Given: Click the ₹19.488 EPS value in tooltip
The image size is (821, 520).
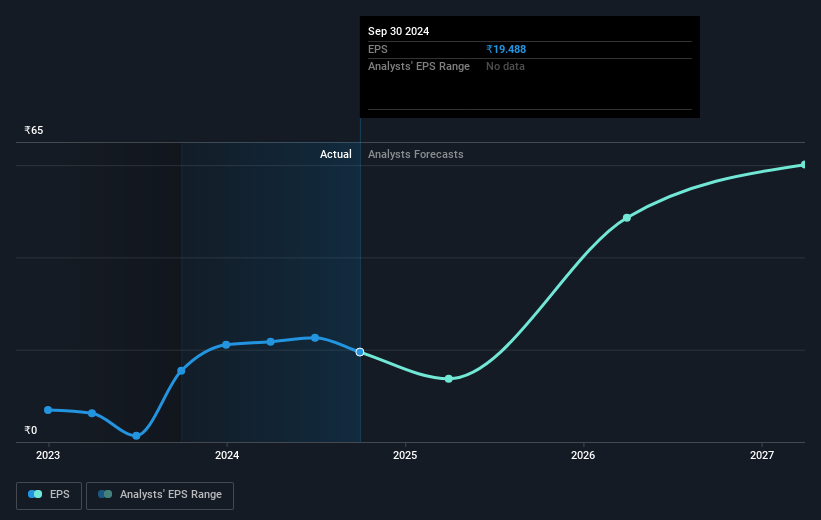Looking at the screenshot, I should [x=506, y=49].
